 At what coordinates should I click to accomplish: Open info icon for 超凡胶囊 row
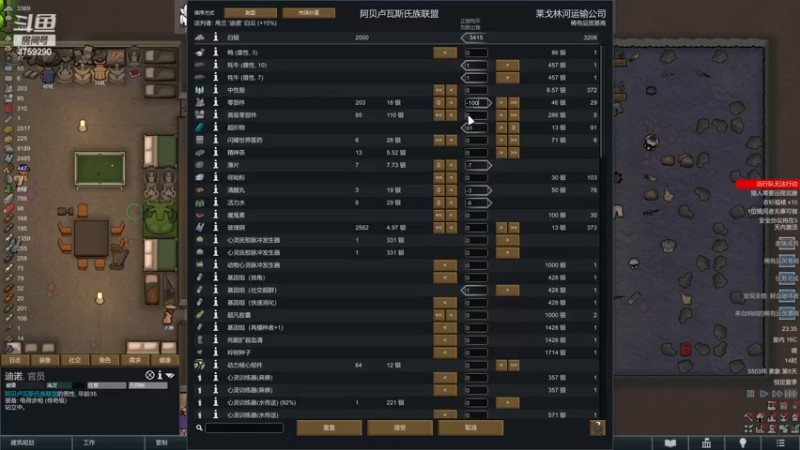tap(215, 315)
